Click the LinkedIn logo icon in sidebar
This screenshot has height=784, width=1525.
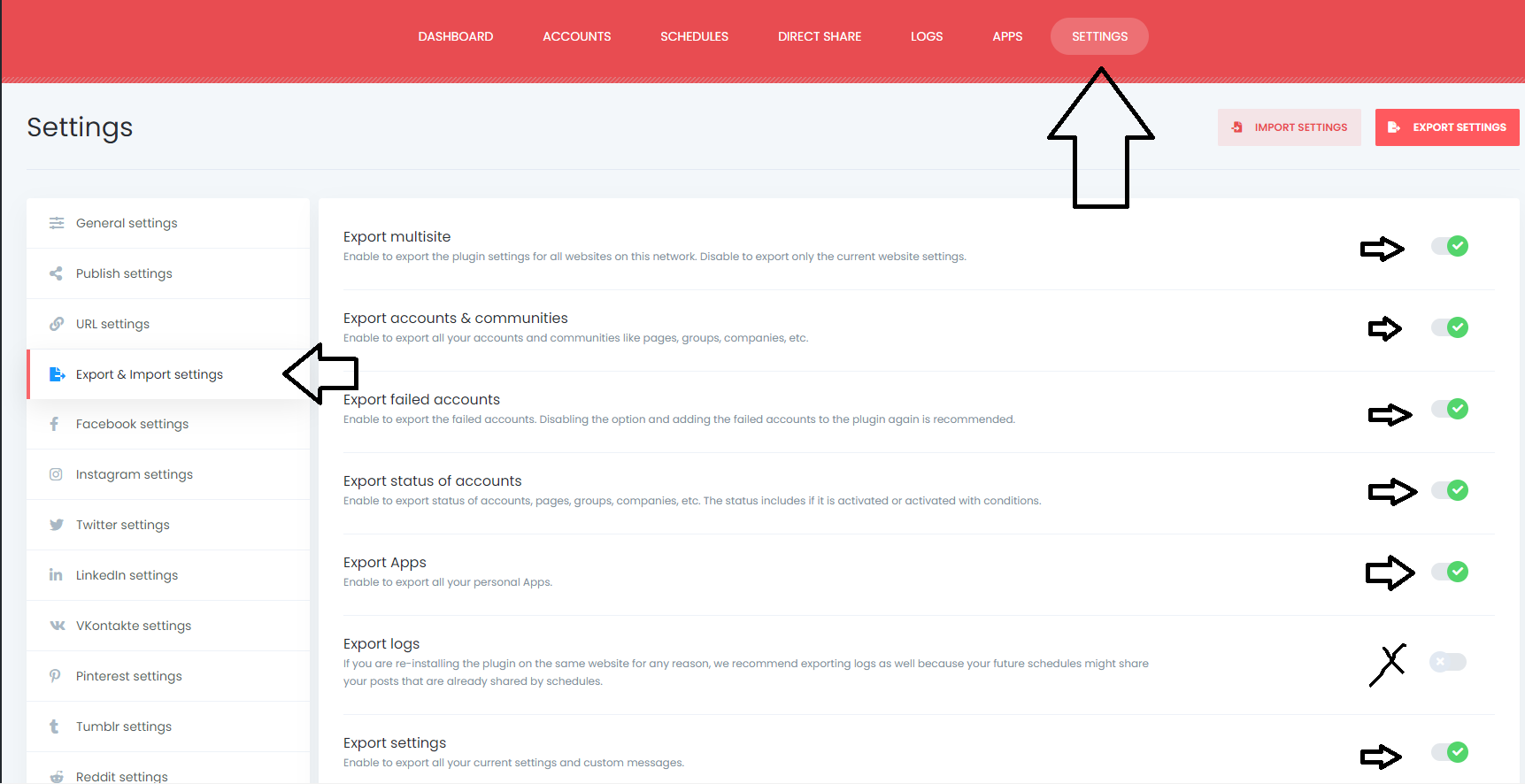click(x=56, y=575)
